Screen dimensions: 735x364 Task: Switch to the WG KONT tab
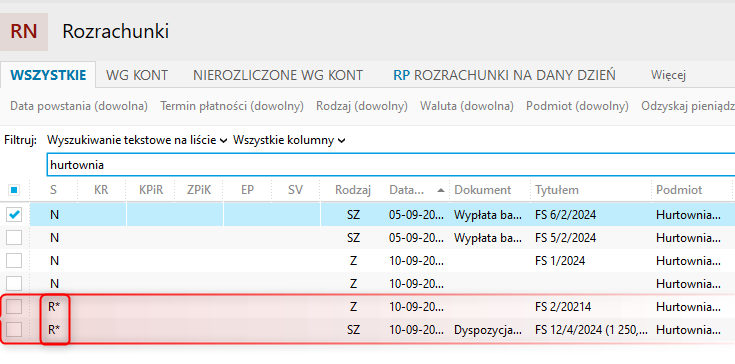(137, 75)
